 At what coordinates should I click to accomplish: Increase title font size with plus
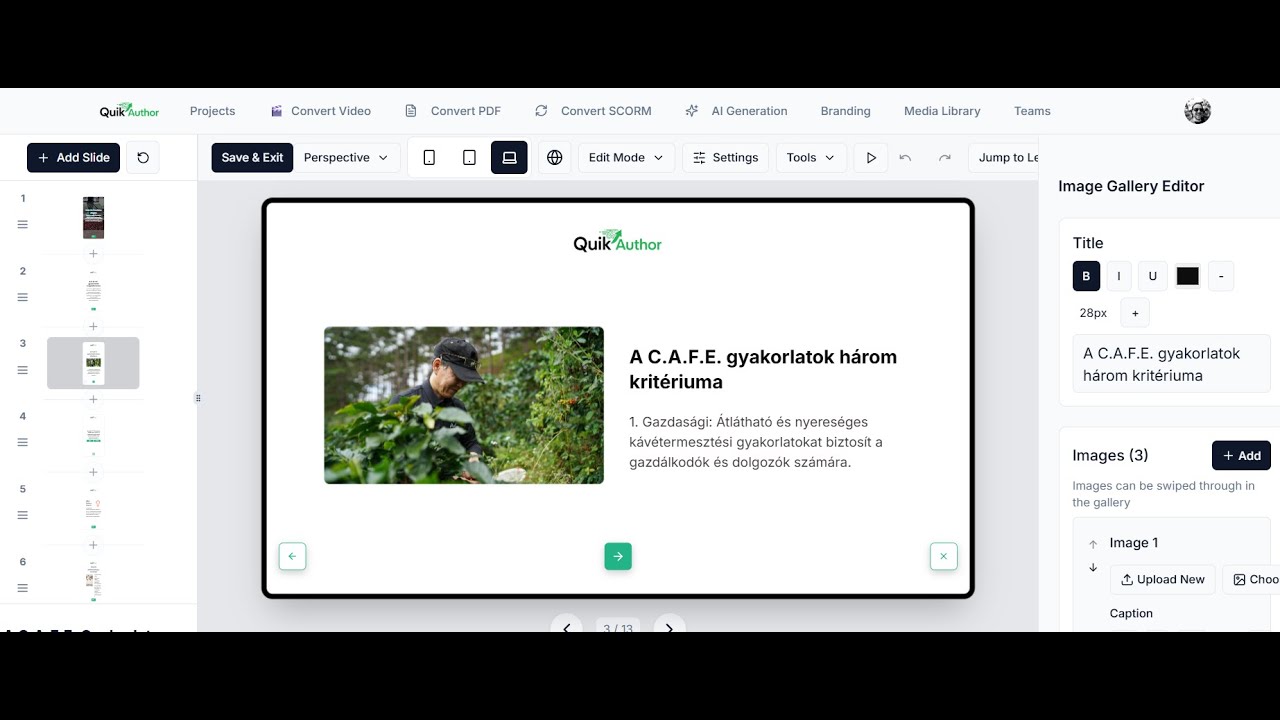pos(1135,313)
